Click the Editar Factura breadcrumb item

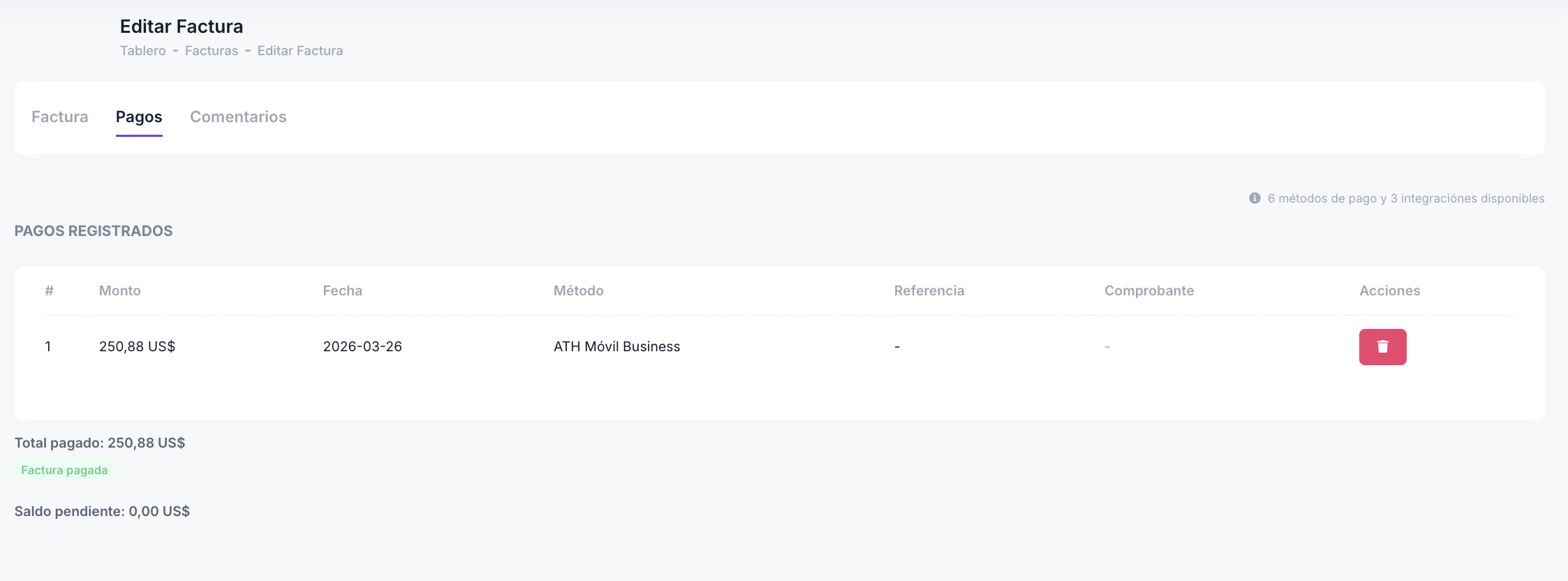300,51
